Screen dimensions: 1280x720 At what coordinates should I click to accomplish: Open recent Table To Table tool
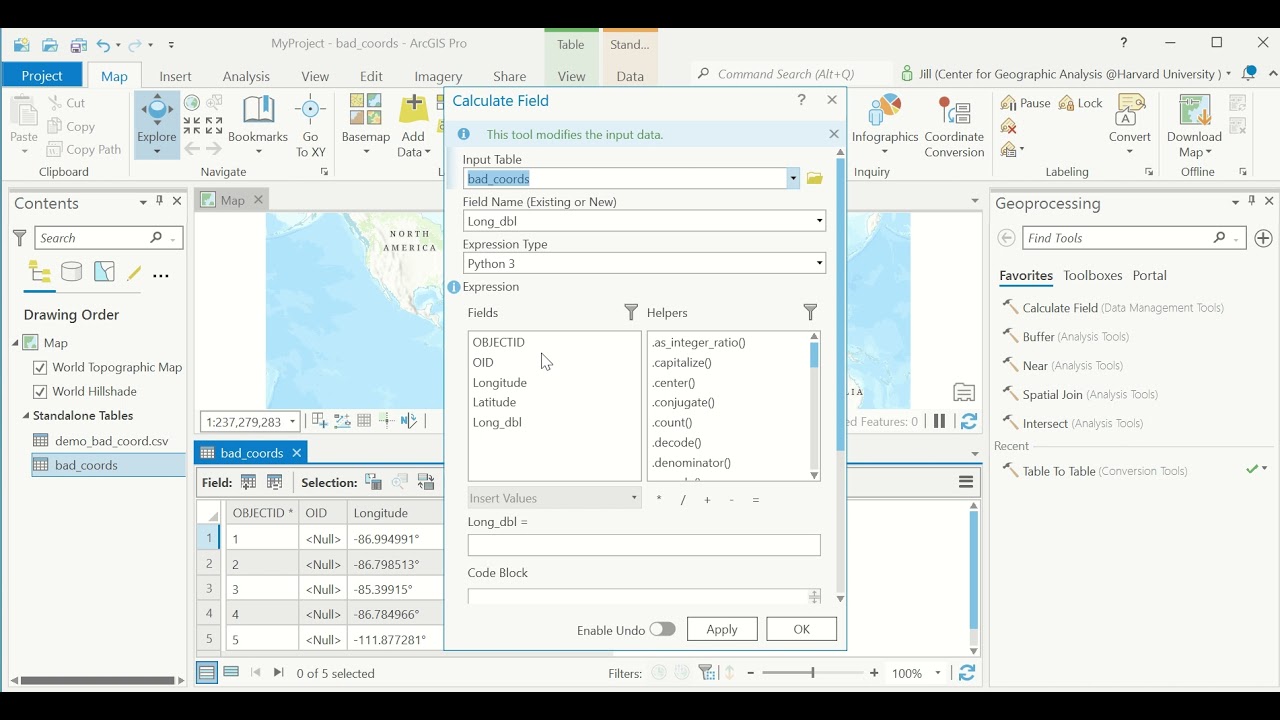(x=1095, y=471)
